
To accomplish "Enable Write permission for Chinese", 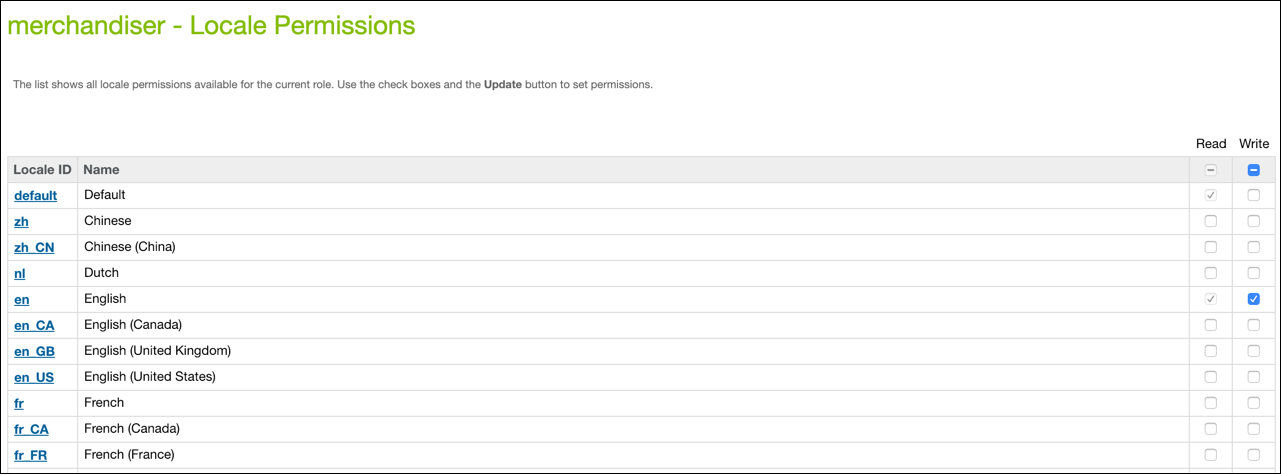I will (1254, 221).
